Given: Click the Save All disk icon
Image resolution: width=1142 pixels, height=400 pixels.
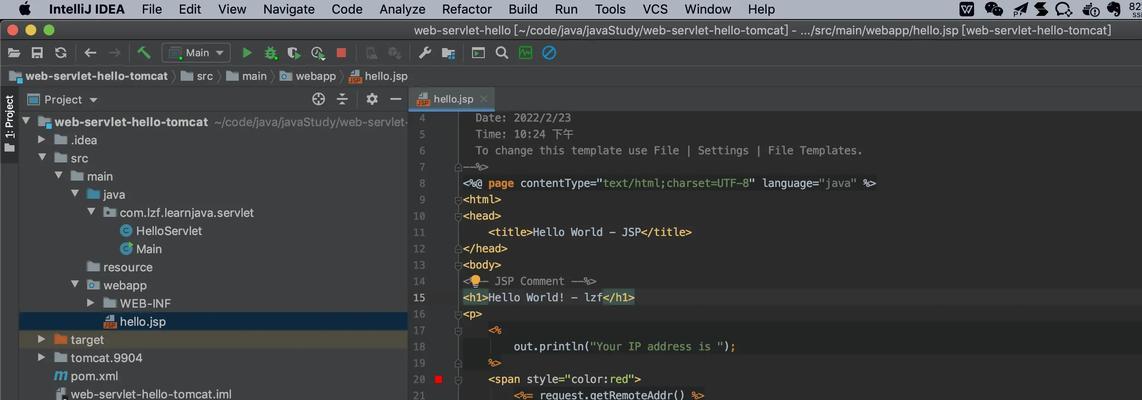Looking at the screenshot, I should [37, 52].
